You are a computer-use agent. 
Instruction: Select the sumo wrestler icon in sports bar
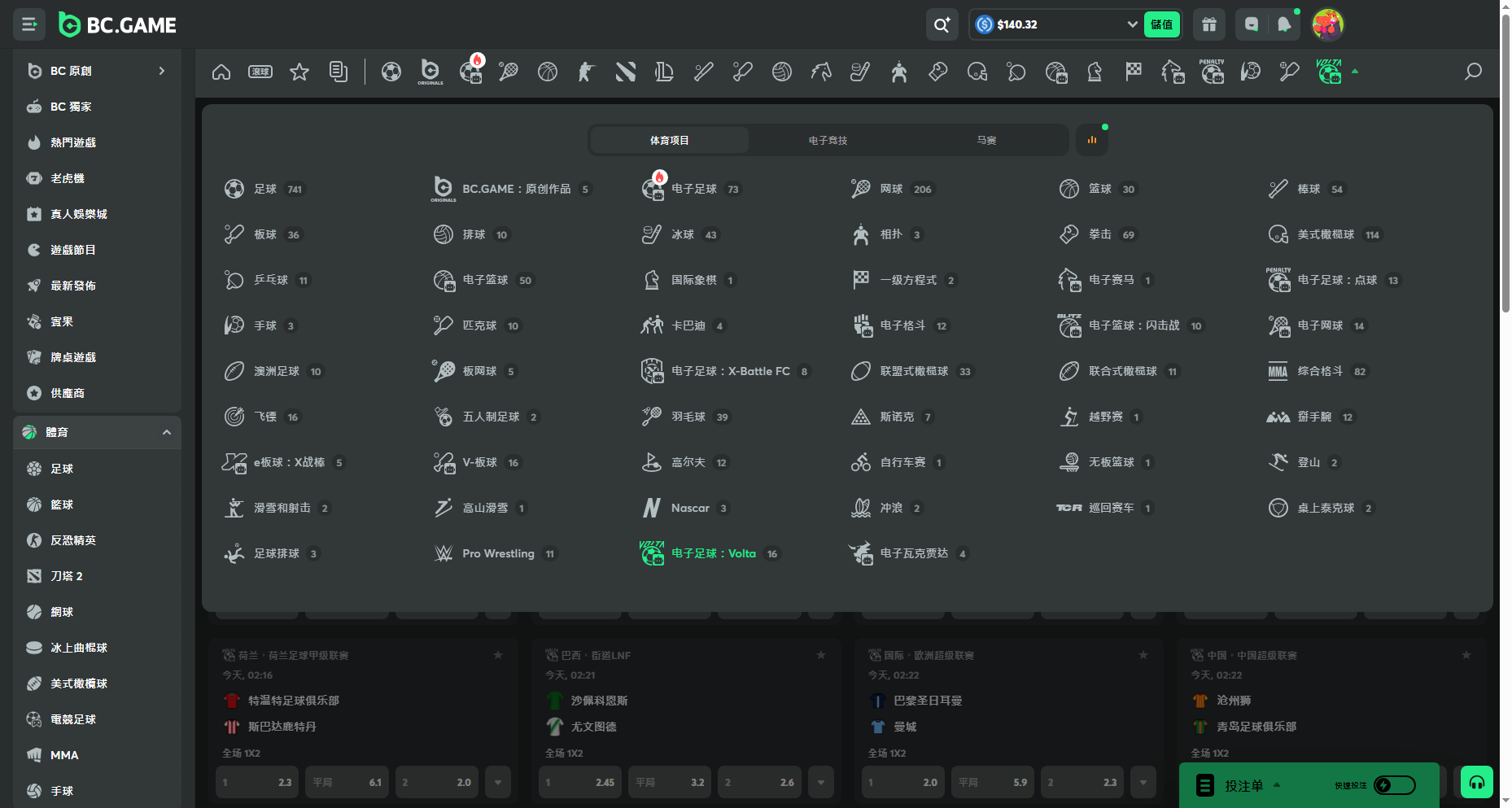coord(898,72)
